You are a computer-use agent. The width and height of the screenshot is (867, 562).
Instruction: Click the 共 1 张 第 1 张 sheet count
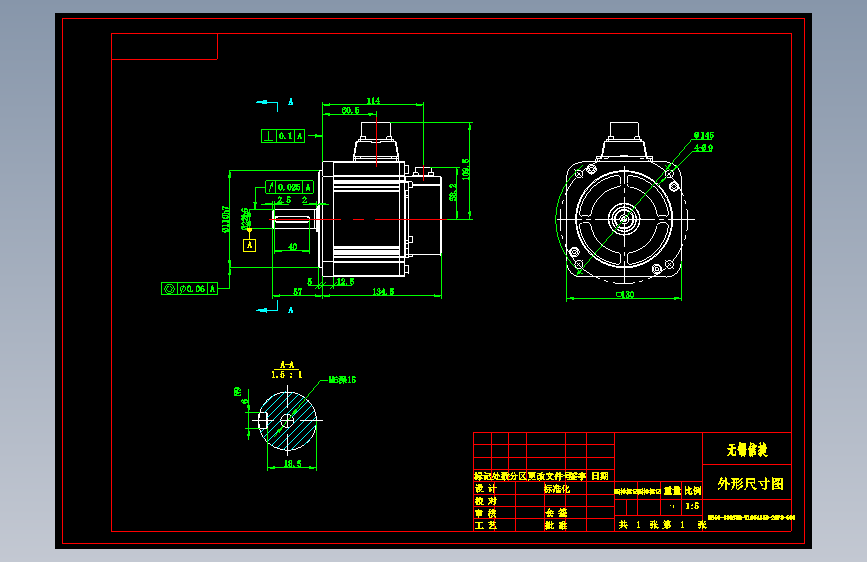coord(662,524)
